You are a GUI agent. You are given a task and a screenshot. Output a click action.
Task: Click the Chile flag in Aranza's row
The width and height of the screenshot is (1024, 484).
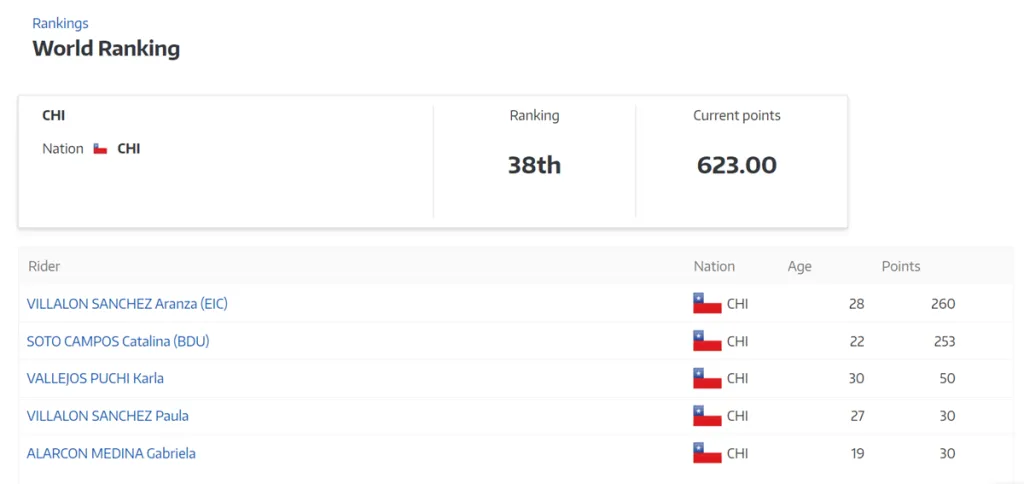pos(707,304)
